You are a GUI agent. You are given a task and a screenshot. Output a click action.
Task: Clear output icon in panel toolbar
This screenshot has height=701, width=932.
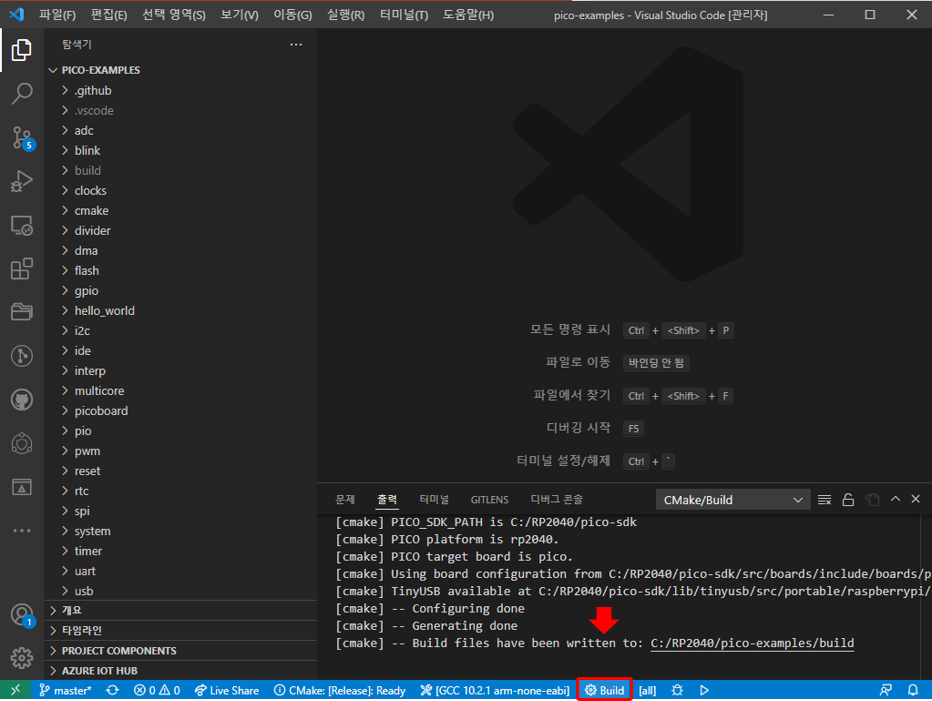coord(824,500)
